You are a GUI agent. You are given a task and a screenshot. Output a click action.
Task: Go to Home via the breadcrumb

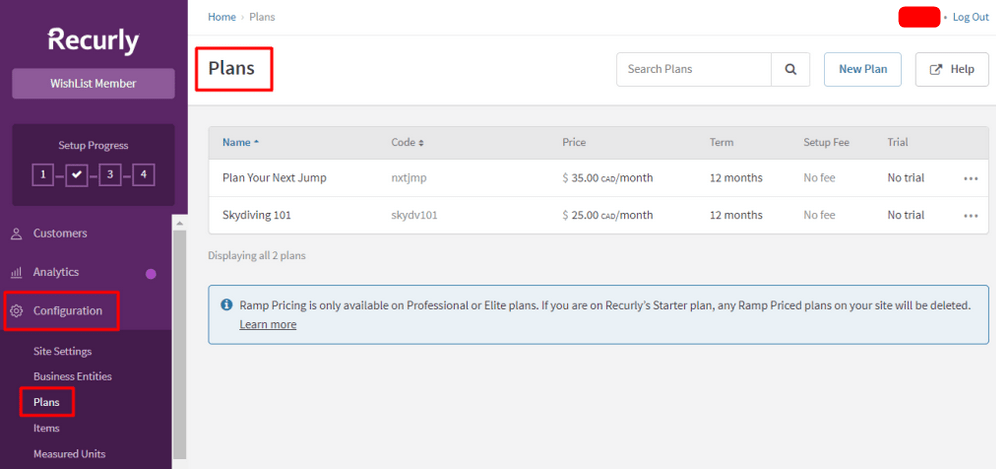pos(222,17)
